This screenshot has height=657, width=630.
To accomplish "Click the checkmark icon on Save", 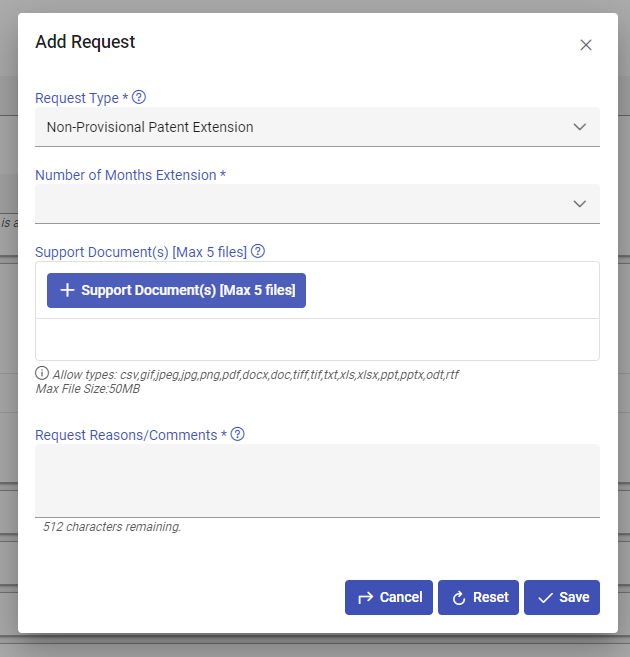I will pyautogui.click(x=545, y=597).
